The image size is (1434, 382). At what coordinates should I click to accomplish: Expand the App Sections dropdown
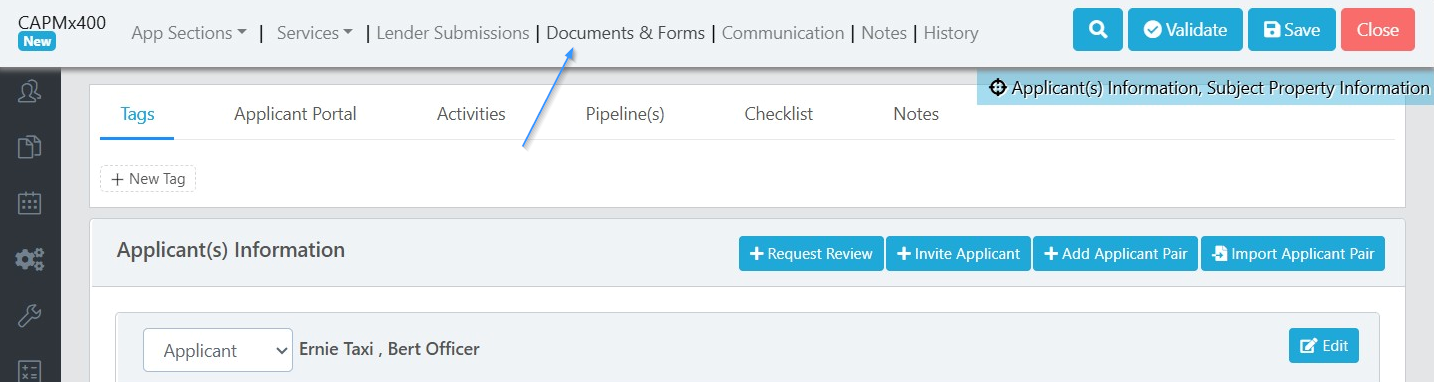[189, 33]
